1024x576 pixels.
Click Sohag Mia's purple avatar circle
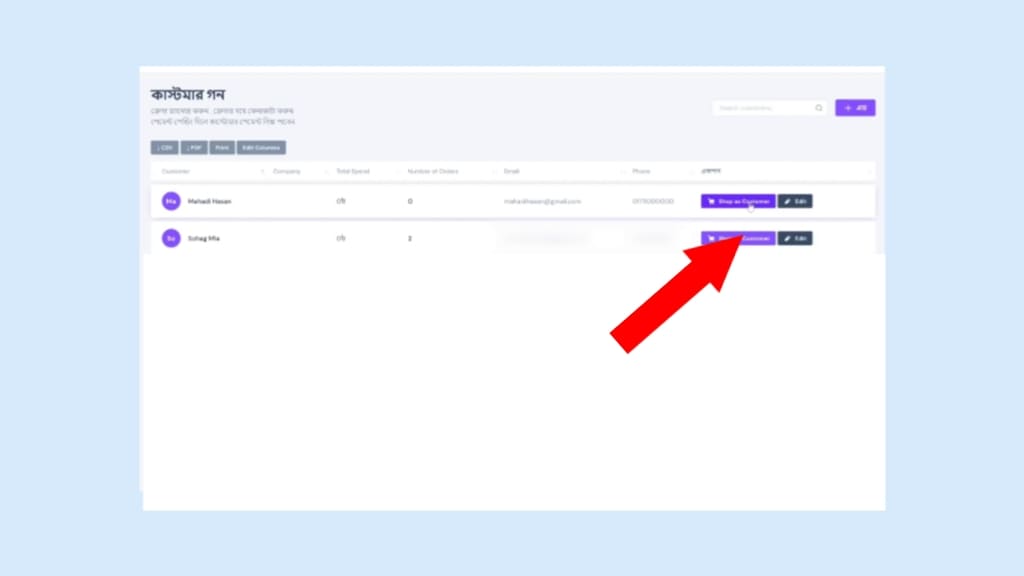pos(171,238)
